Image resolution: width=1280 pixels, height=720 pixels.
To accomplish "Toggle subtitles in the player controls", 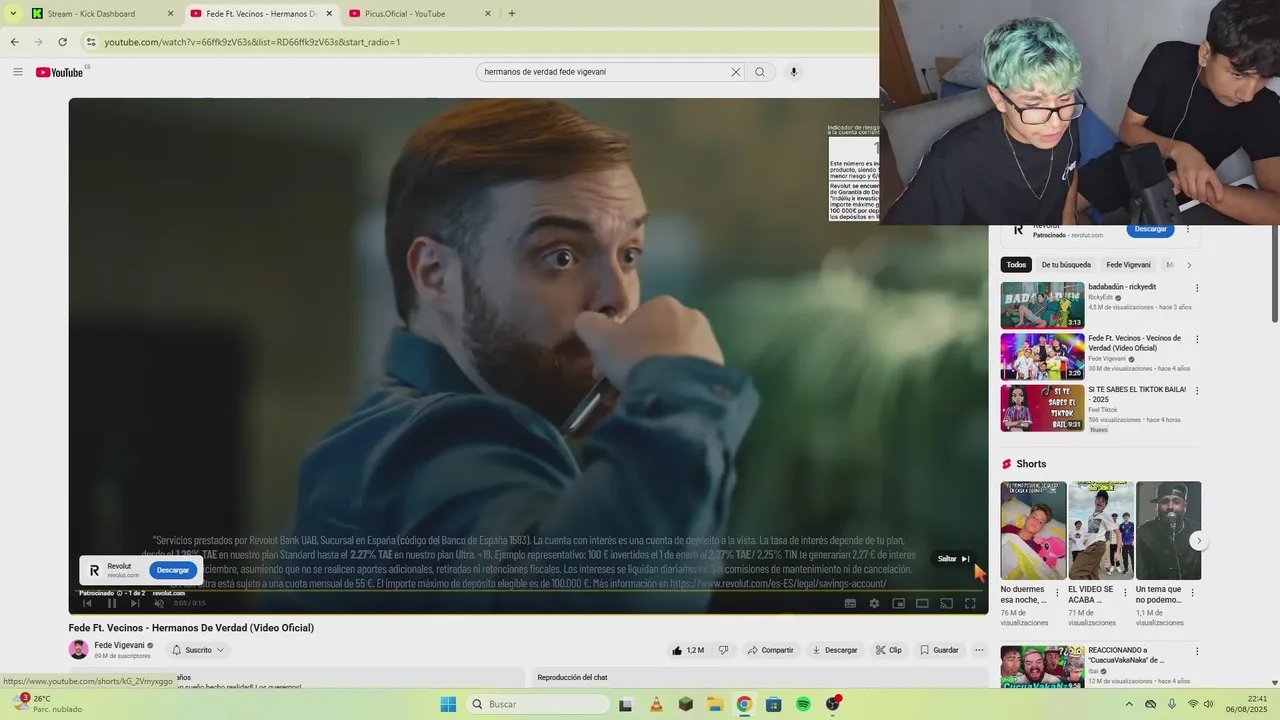I will pyautogui.click(x=850, y=603).
